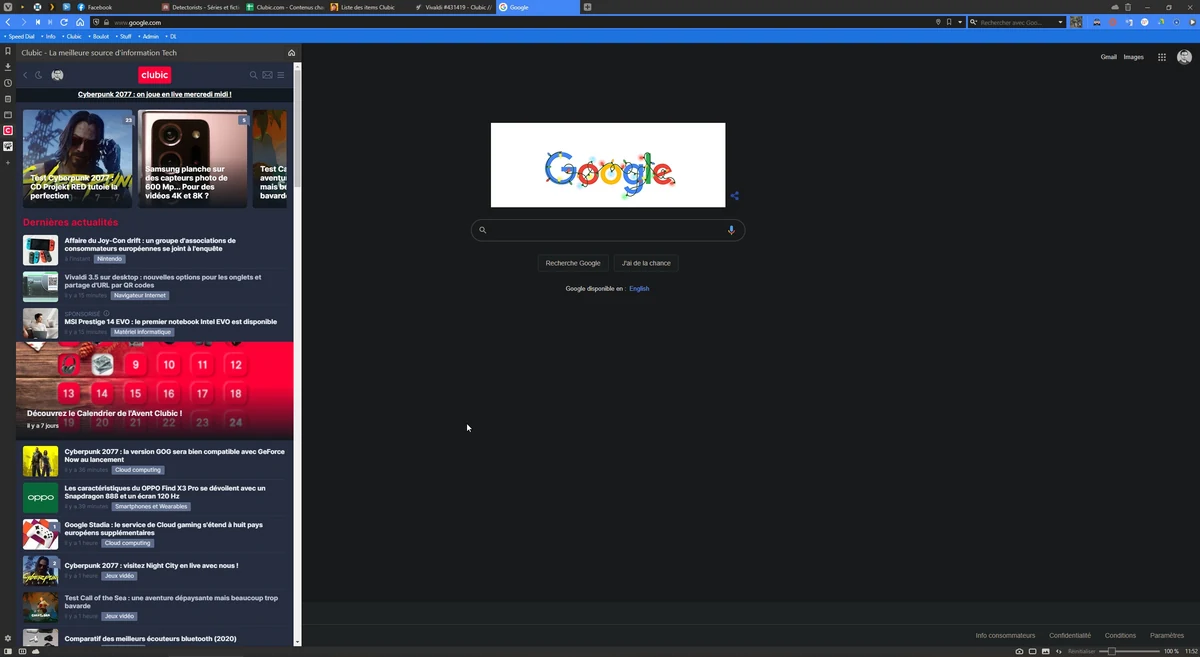Viewport: 1200px width, 657px height.
Task: Click the J'ai de la chance button
Action: tap(646, 263)
